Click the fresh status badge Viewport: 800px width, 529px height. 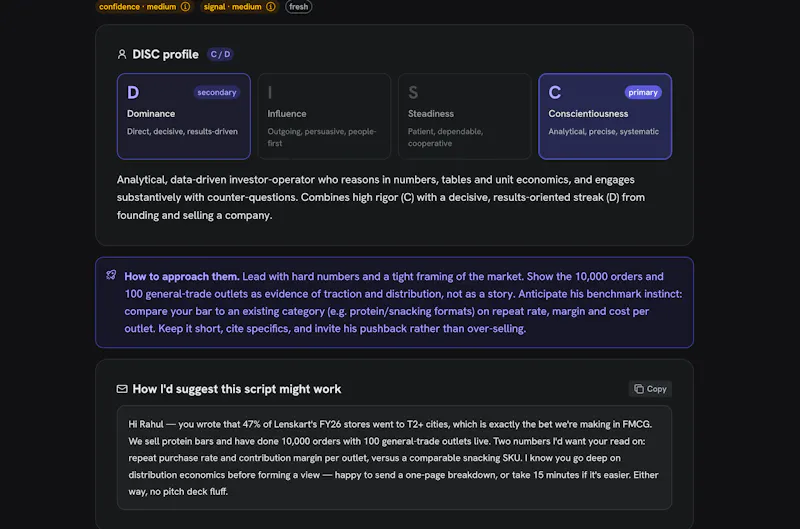click(298, 7)
